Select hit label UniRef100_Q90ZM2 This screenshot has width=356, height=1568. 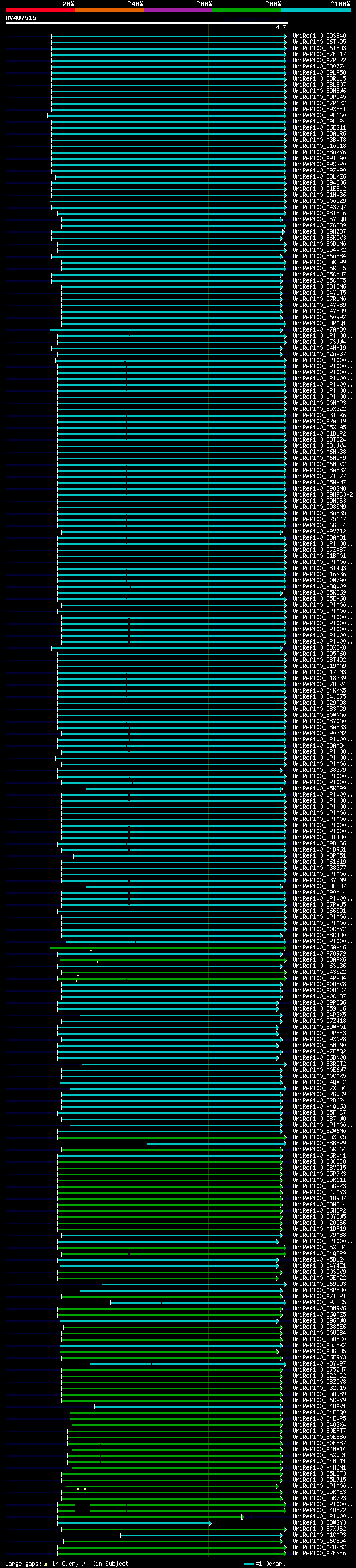tap(319, 733)
